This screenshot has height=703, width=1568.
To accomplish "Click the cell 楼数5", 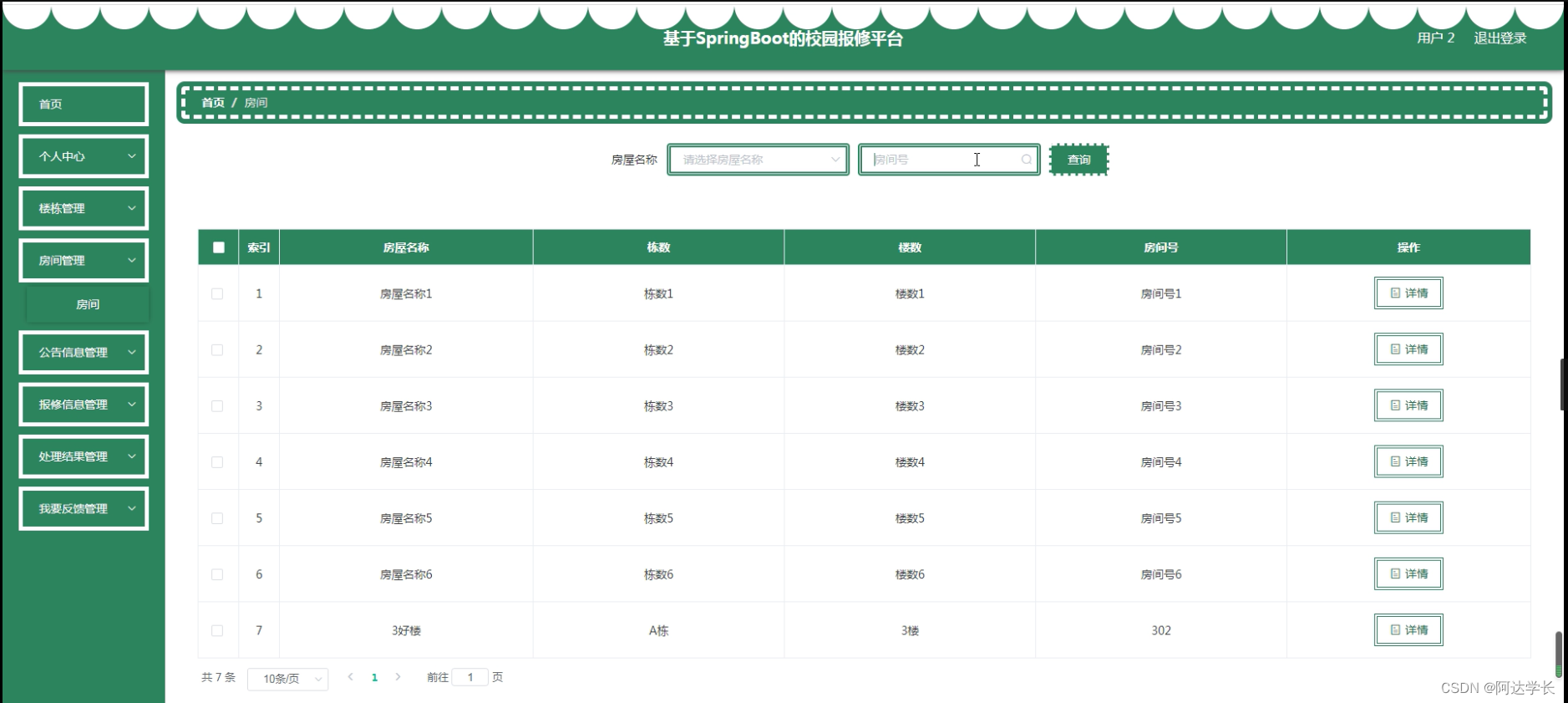I will coord(910,518).
